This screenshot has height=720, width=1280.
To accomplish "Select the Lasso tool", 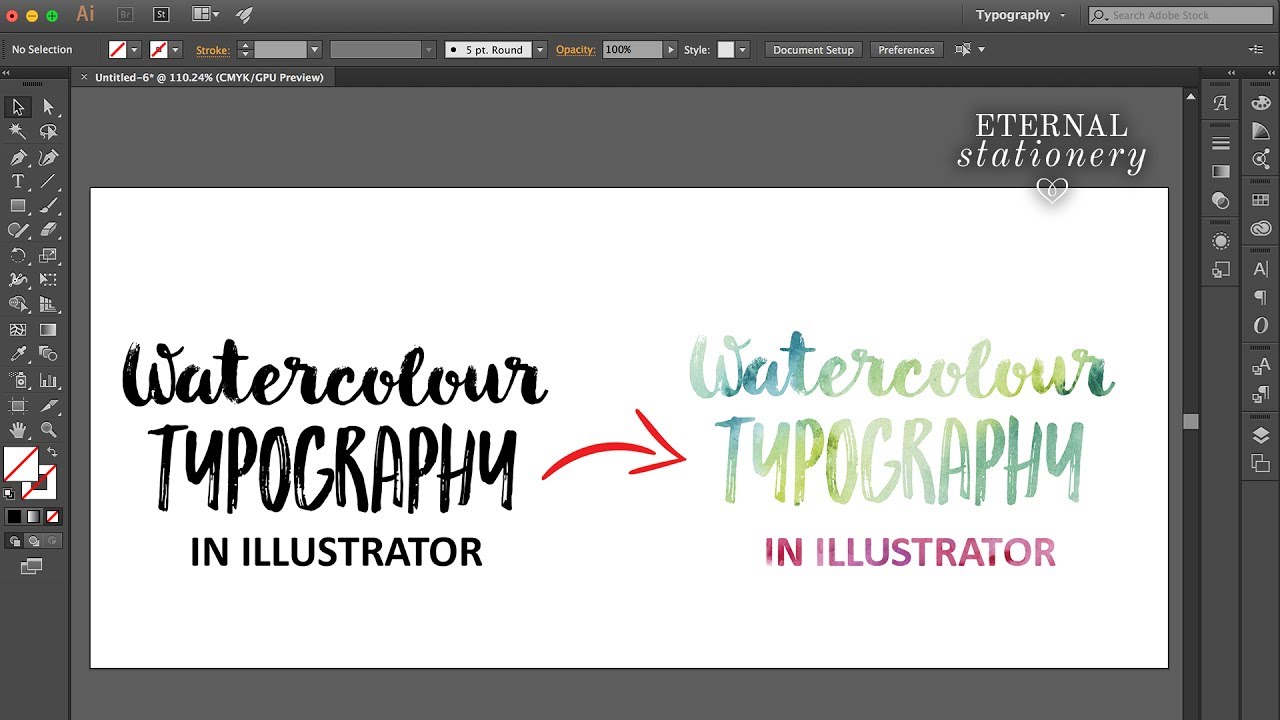I will (48, 132).
